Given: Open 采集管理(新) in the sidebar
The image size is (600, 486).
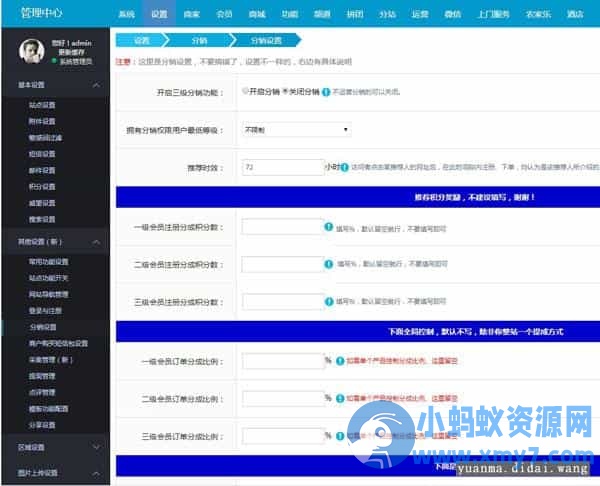Looking at the screenshot, I should [x=51, y=360].
